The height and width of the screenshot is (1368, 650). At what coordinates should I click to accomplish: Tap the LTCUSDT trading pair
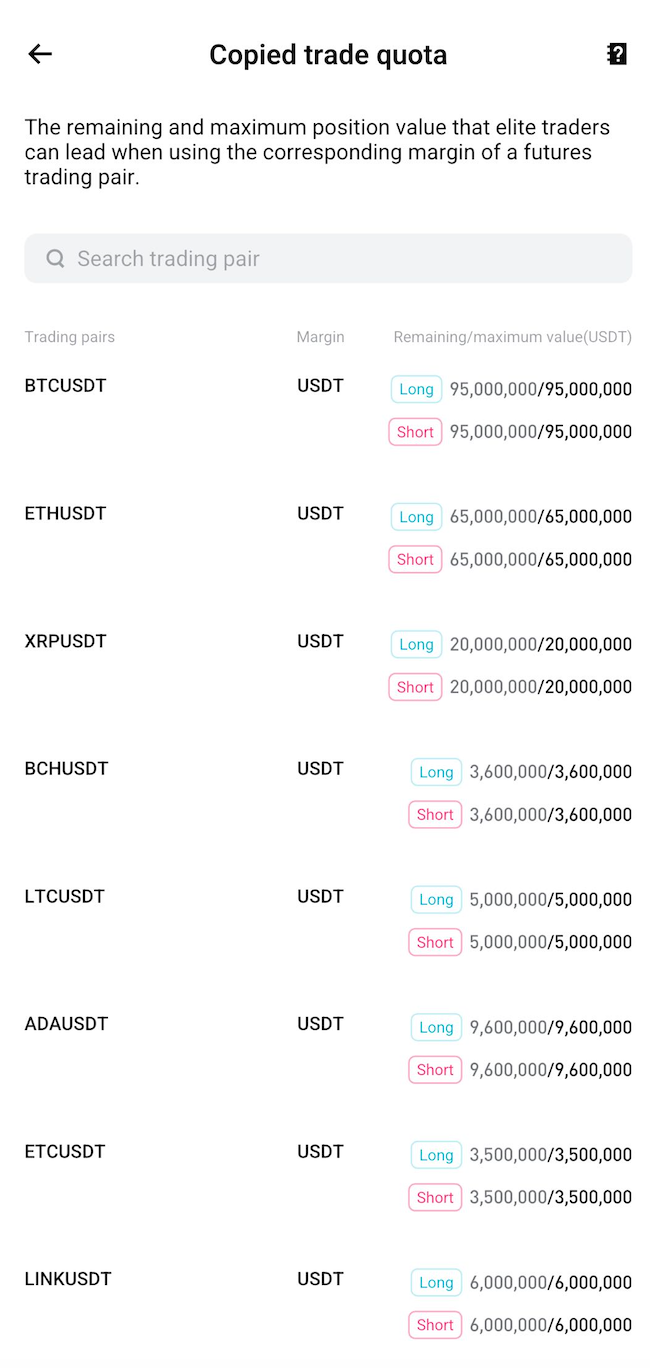point(64,896)
